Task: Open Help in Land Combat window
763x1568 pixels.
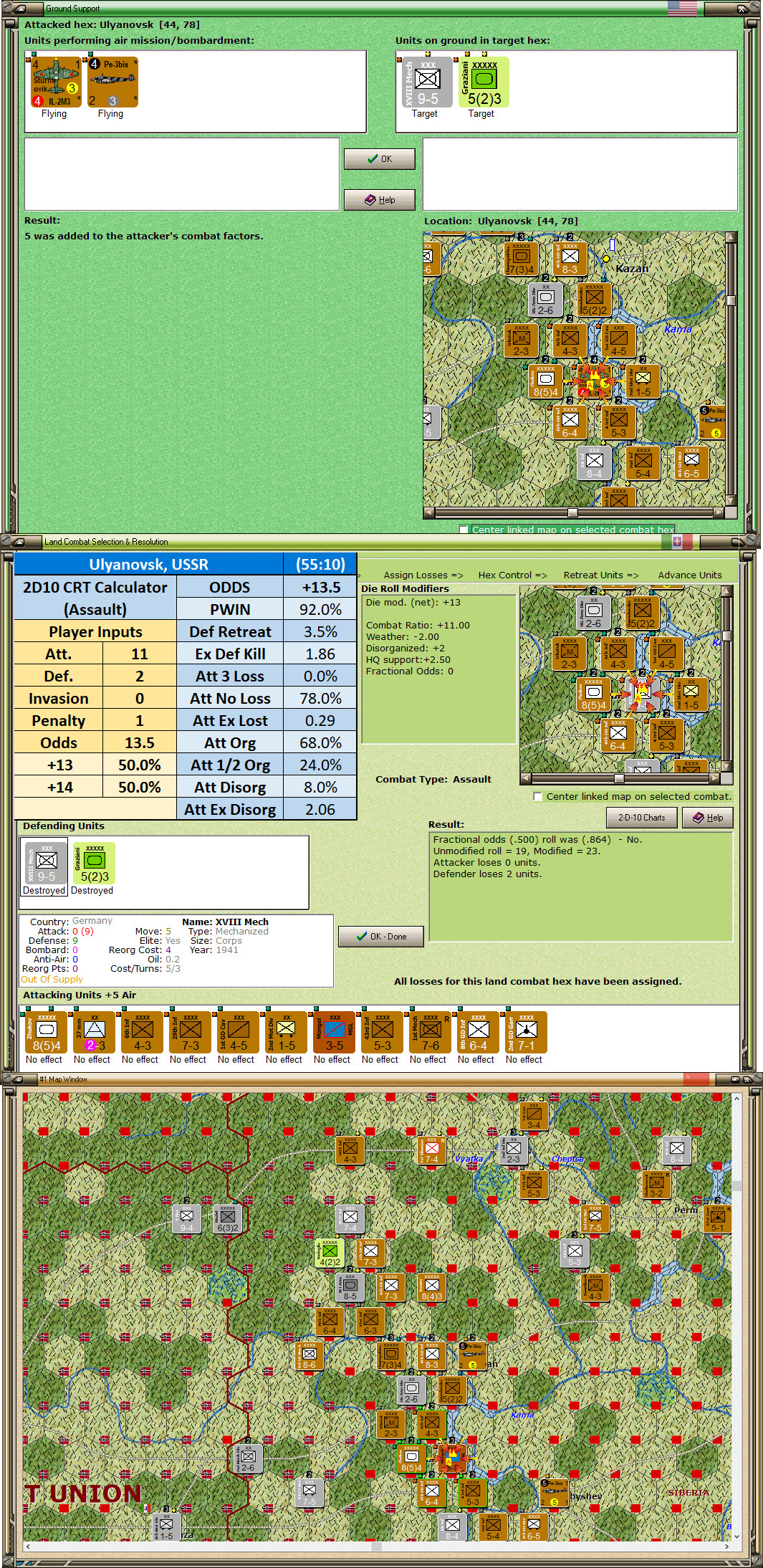Action: (708, 818)
